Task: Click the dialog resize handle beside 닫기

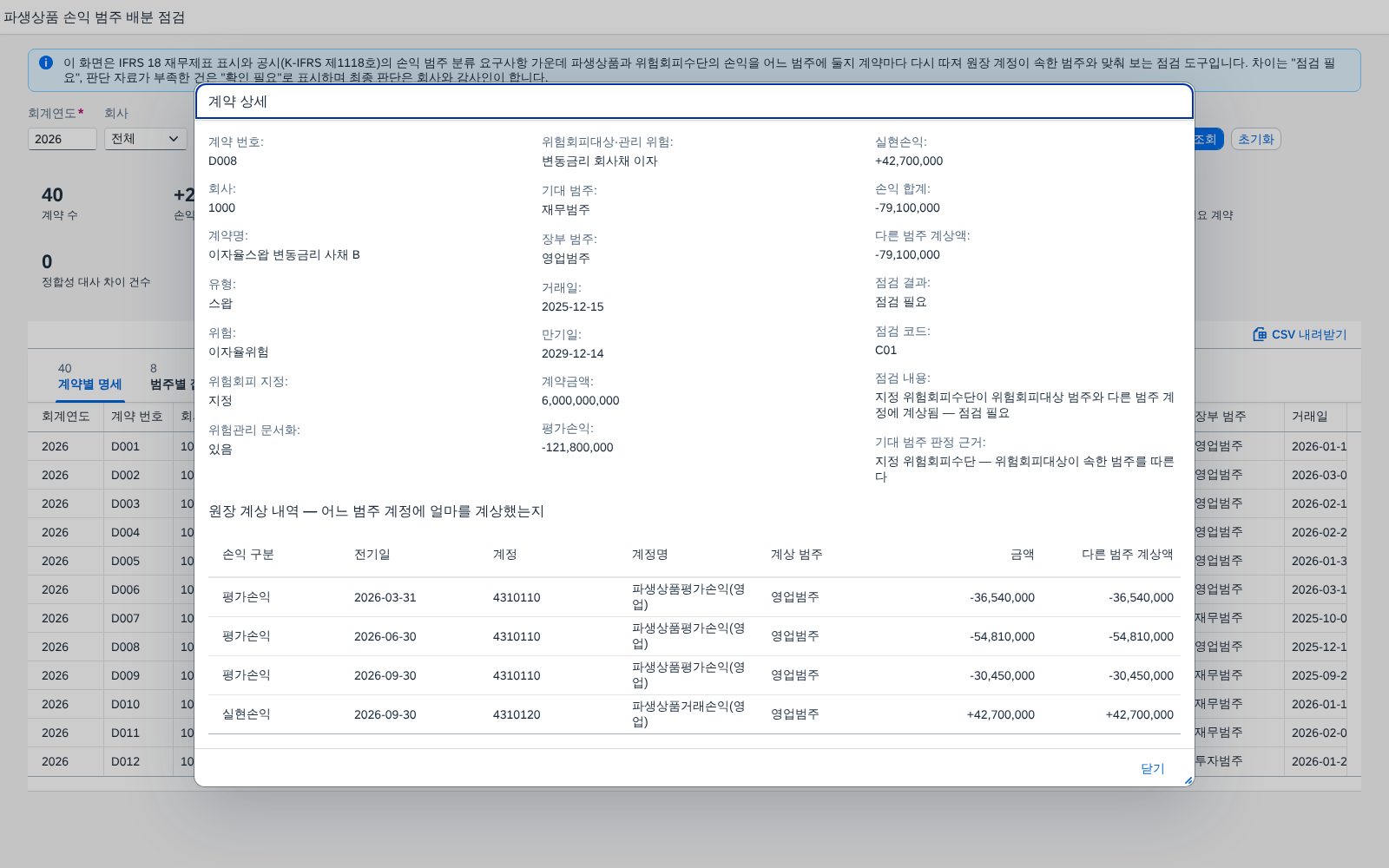Action: [x=1188, y=780]
